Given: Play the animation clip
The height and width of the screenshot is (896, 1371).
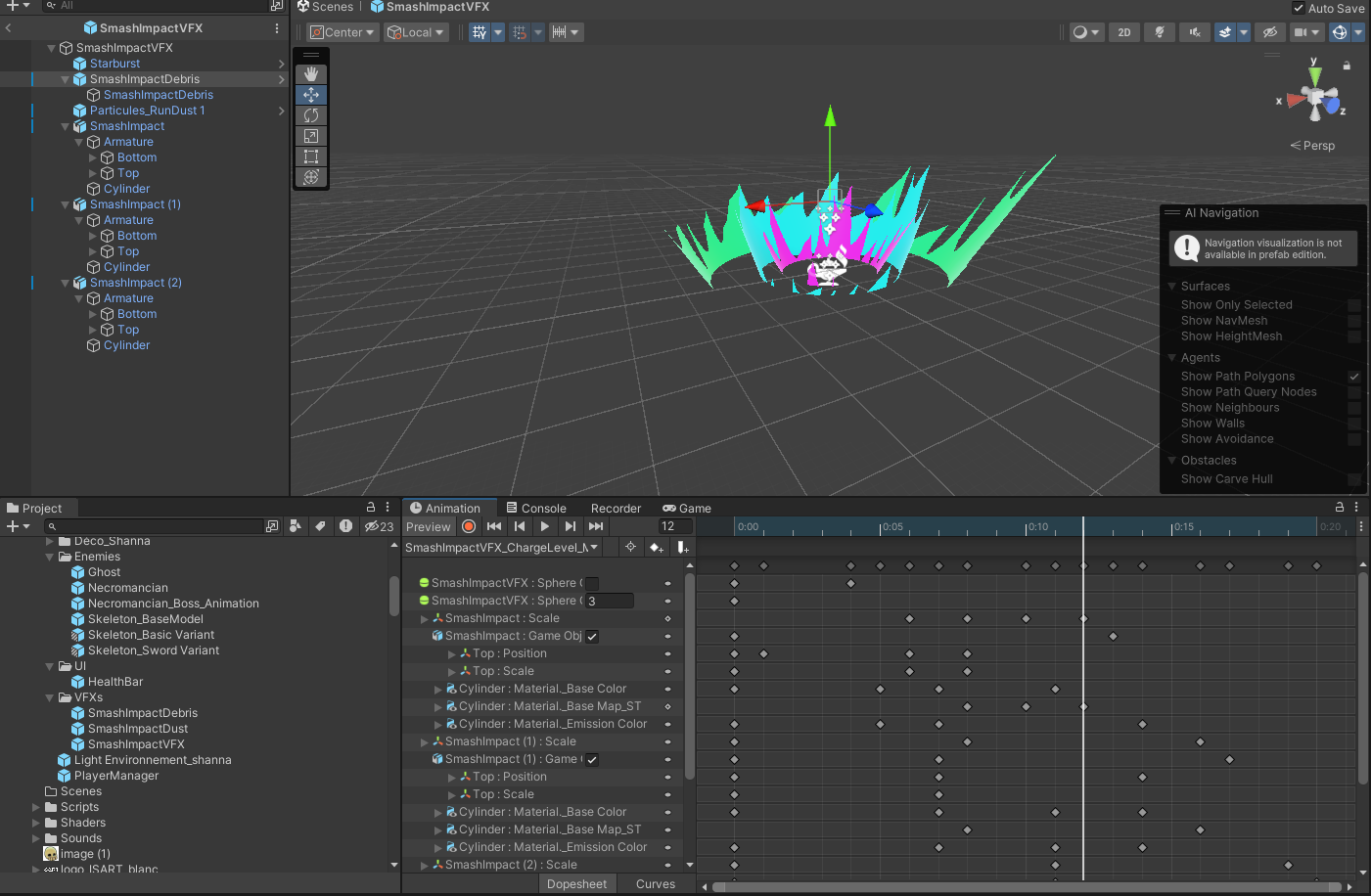Looking at the screenshot, I should (545, 526).
